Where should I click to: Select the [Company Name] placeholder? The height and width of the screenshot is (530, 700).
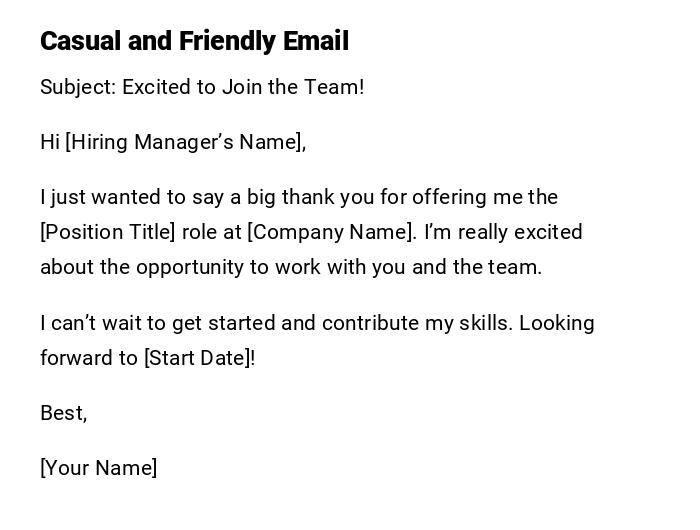coord(330,232)
